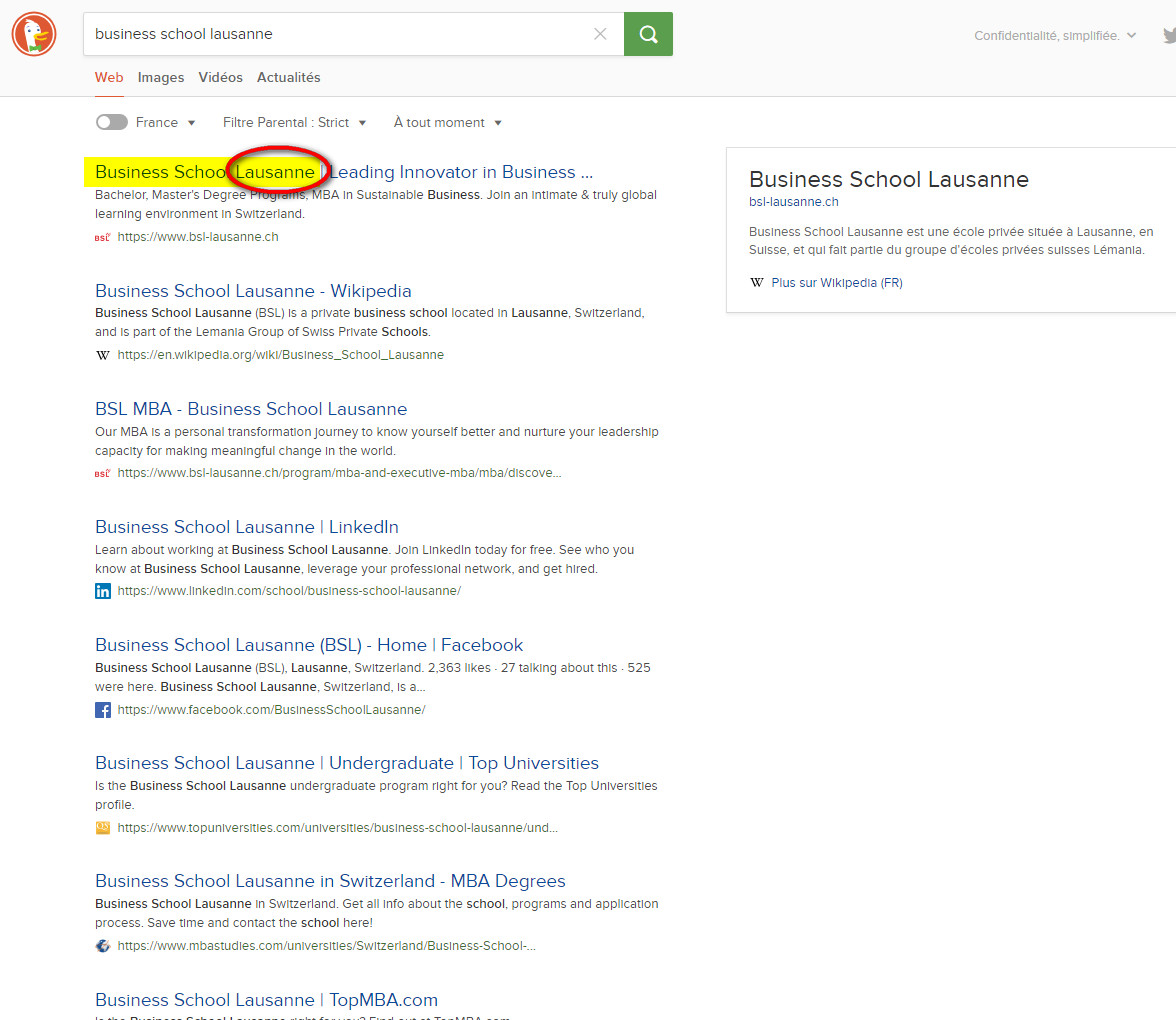1176x1020 pixels.
Task: Toggle the France region switch
Action: click(x=112, y=122)
